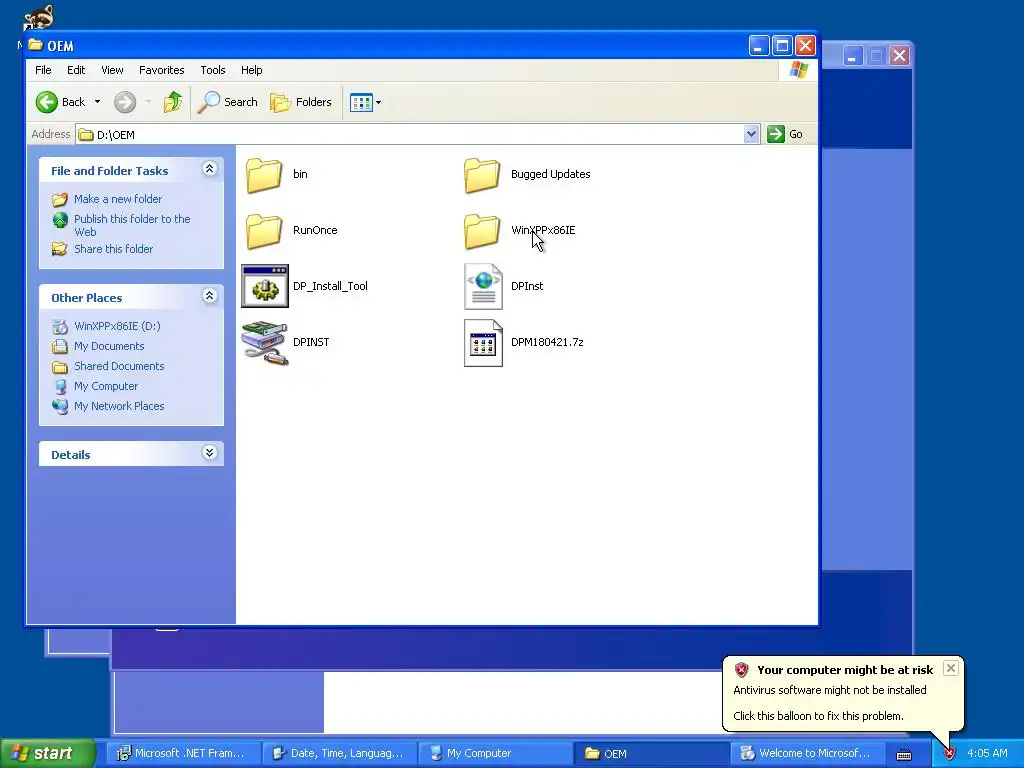The image size is (1024, 768).
Task: Open Shared Documents link
Action: click(x=119, y=366)
